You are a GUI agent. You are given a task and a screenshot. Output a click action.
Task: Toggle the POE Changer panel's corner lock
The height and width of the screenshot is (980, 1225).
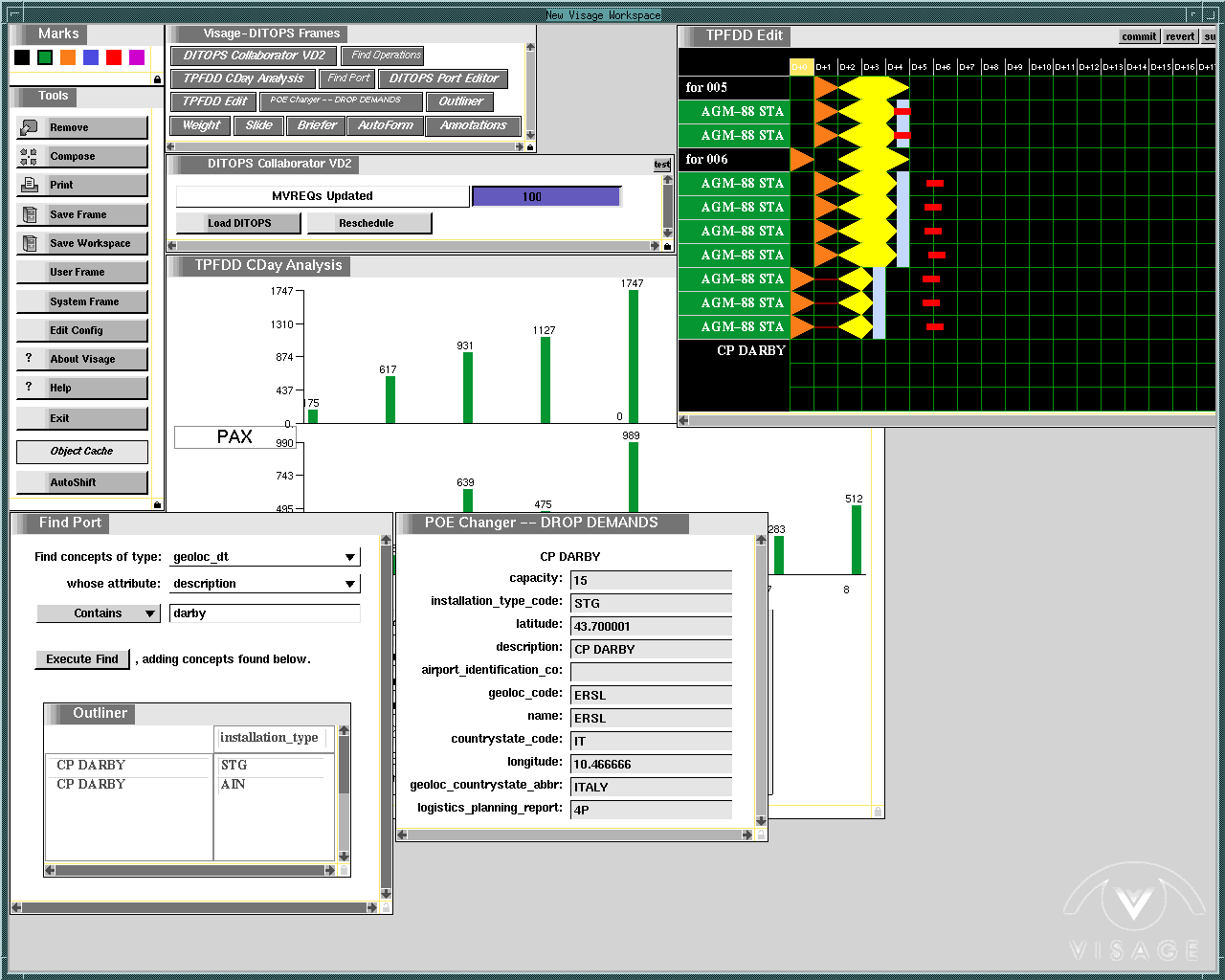pos(761,835)
